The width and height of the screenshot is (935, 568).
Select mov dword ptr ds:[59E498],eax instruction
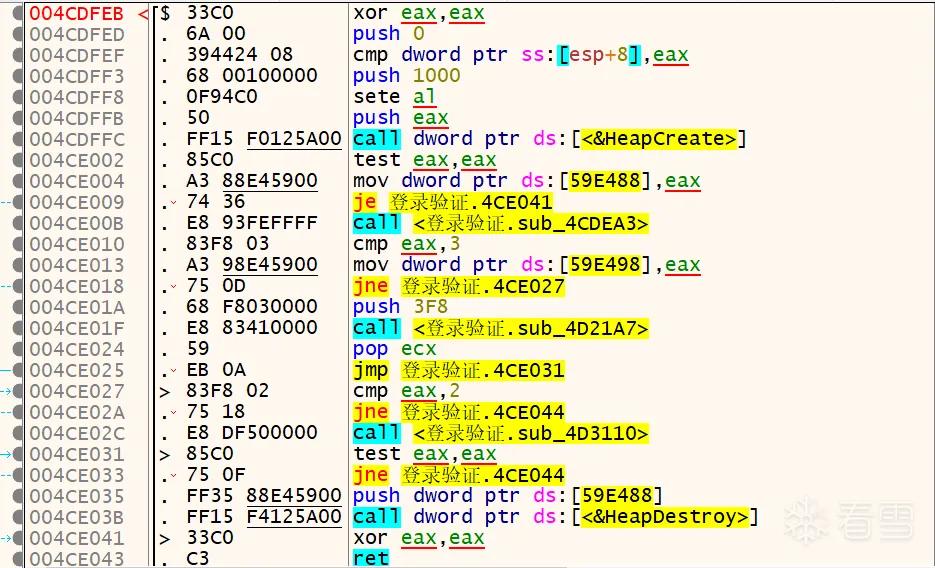[527, 265]
